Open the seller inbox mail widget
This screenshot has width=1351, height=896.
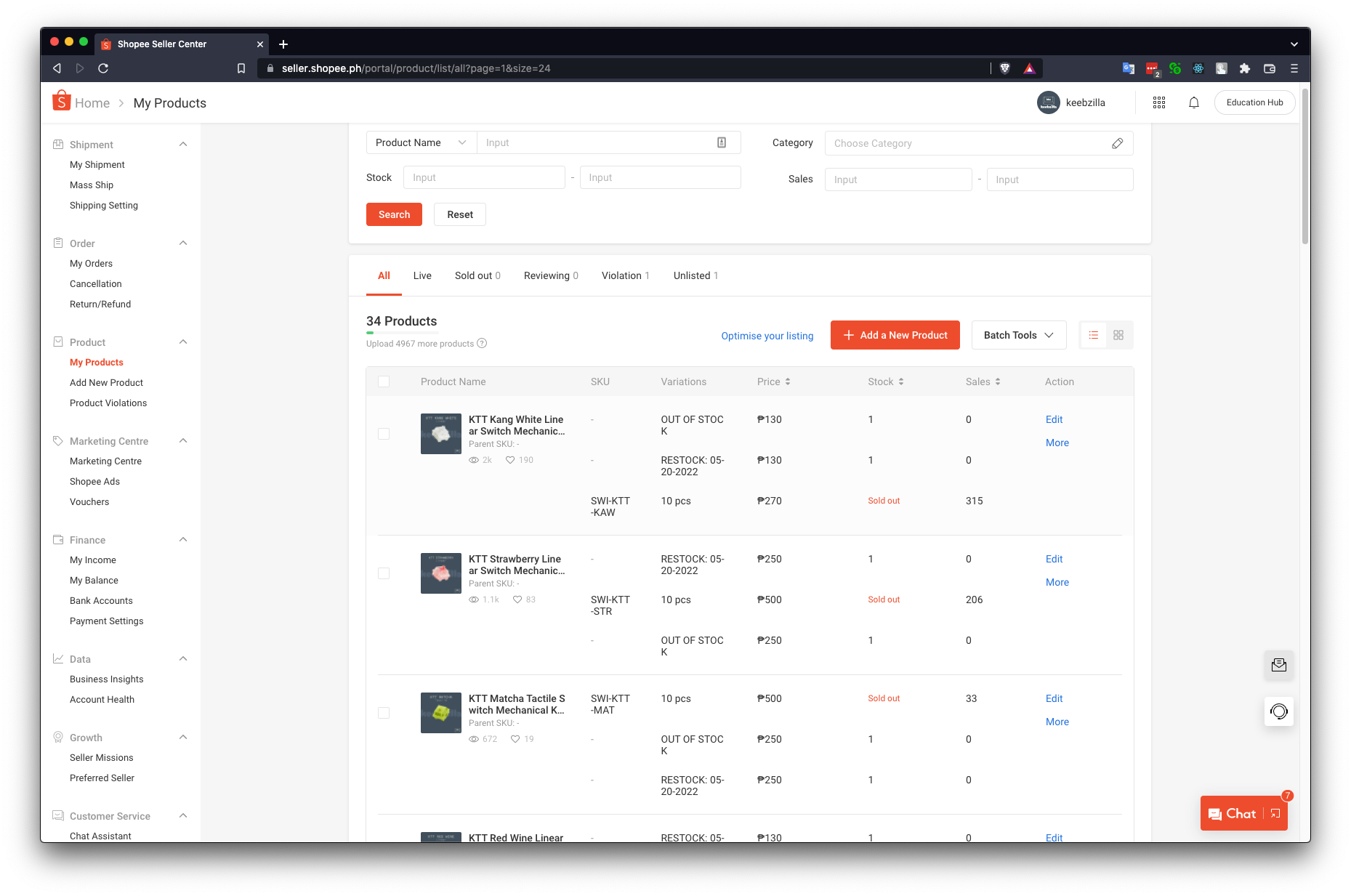[1279, 665]
